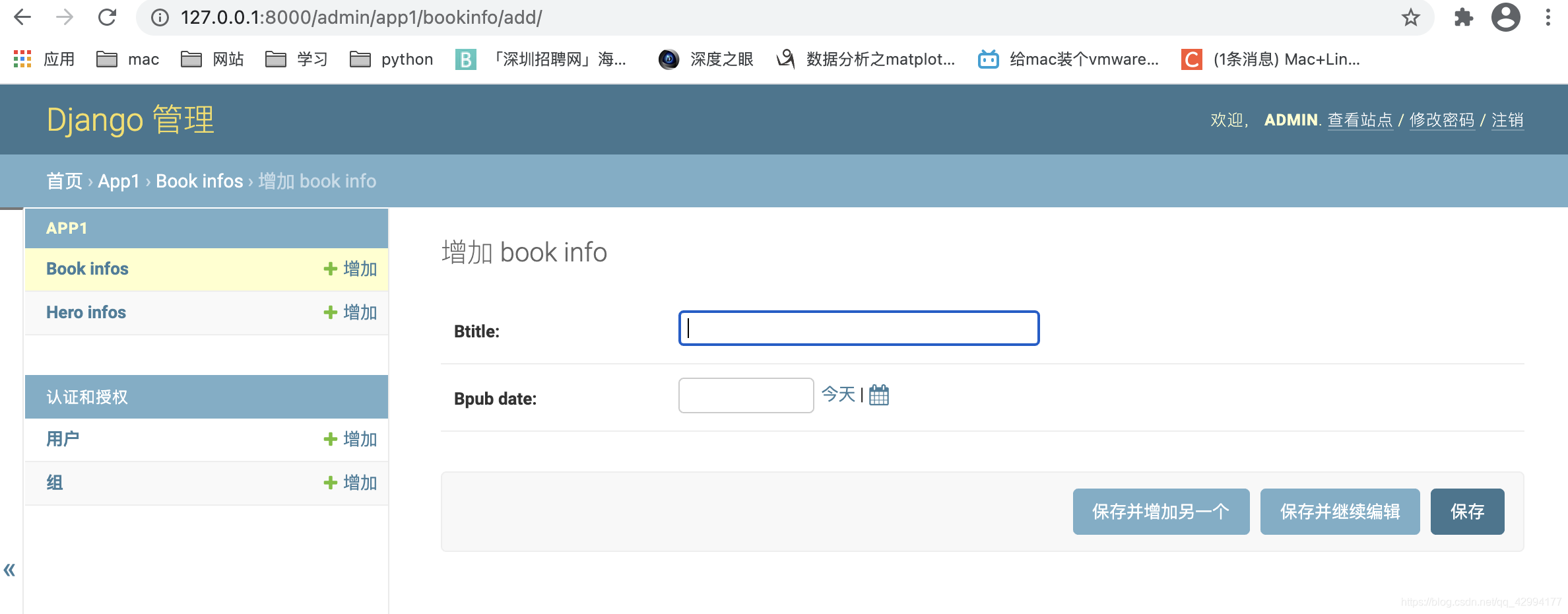This screenshot has height=614, width=1568.
Task: Open the calendar date picker icon
Action: pyautogui.click(x=879, y=395)
